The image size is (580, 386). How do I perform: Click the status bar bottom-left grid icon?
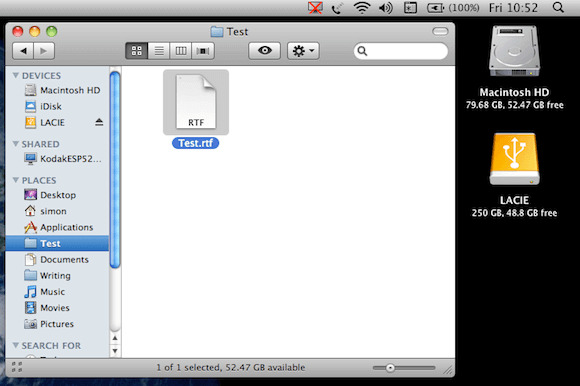point(17,367)
